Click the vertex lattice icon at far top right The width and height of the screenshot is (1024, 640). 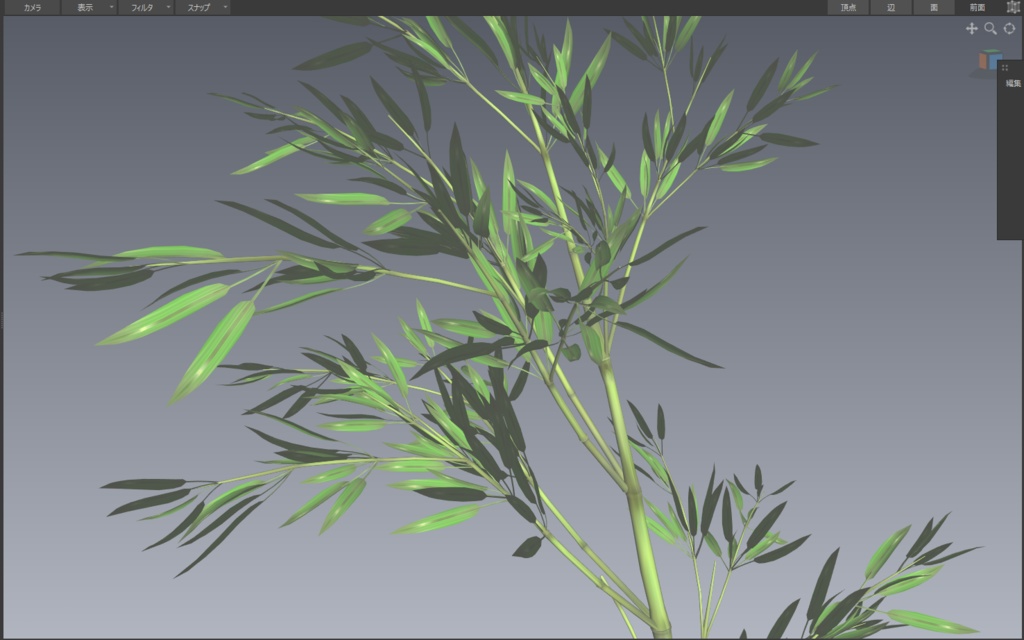(1014, 7)
